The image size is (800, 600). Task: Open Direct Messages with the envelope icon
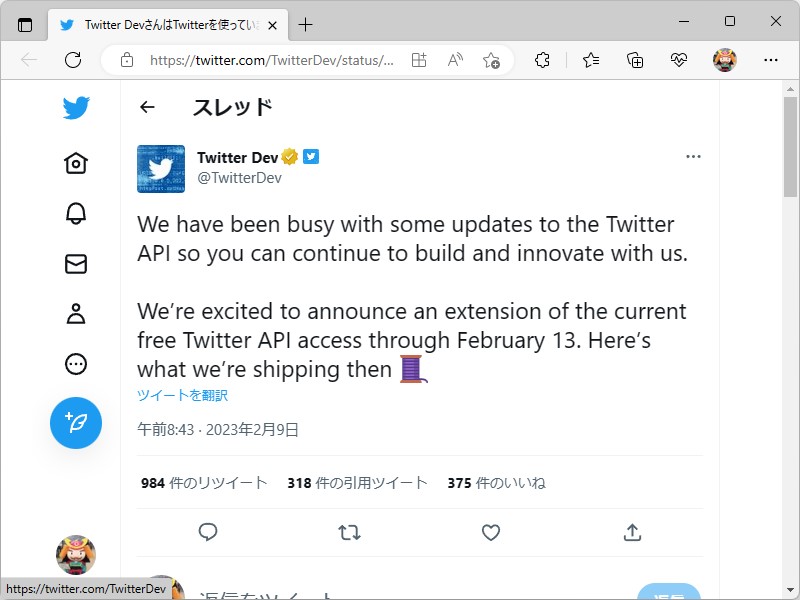[x=75, y=263]
